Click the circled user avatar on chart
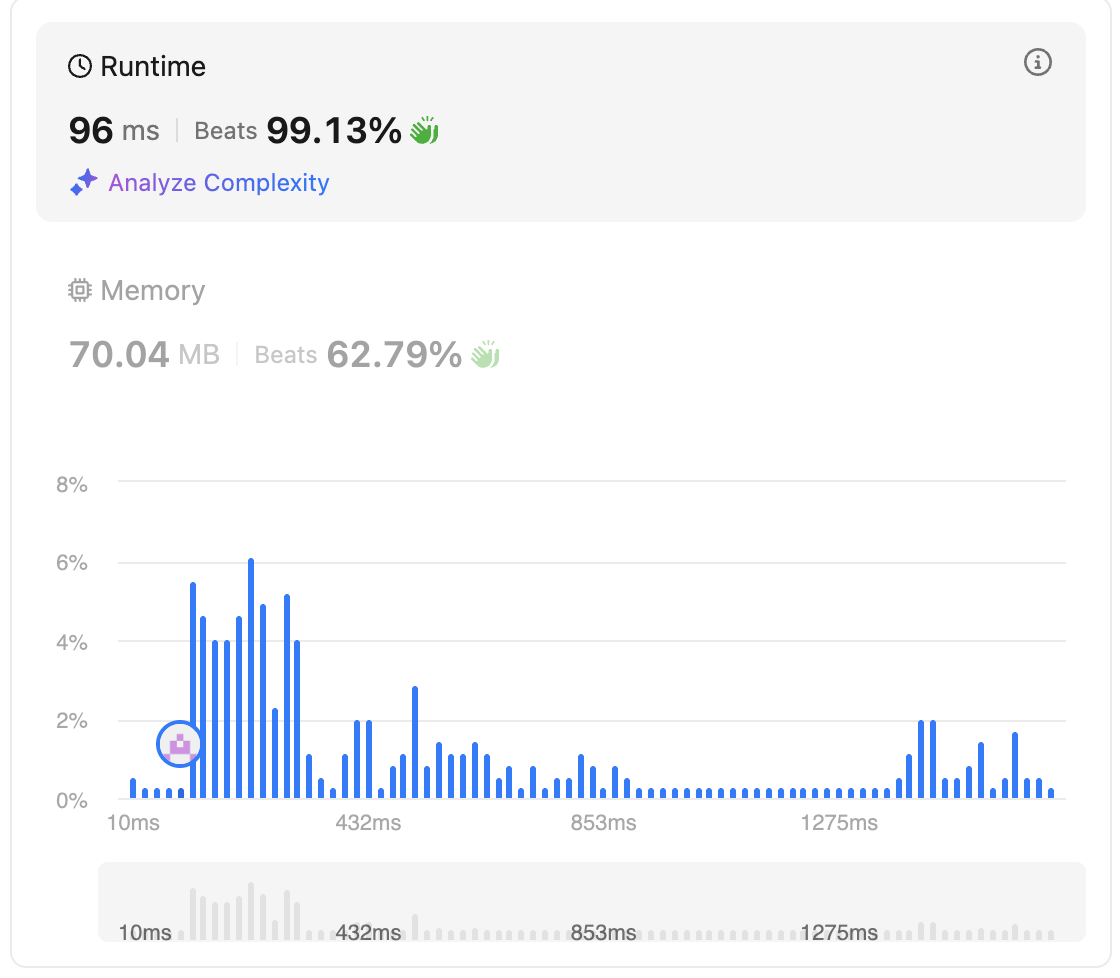The image size is (1120, 978). tap(180, 744)
